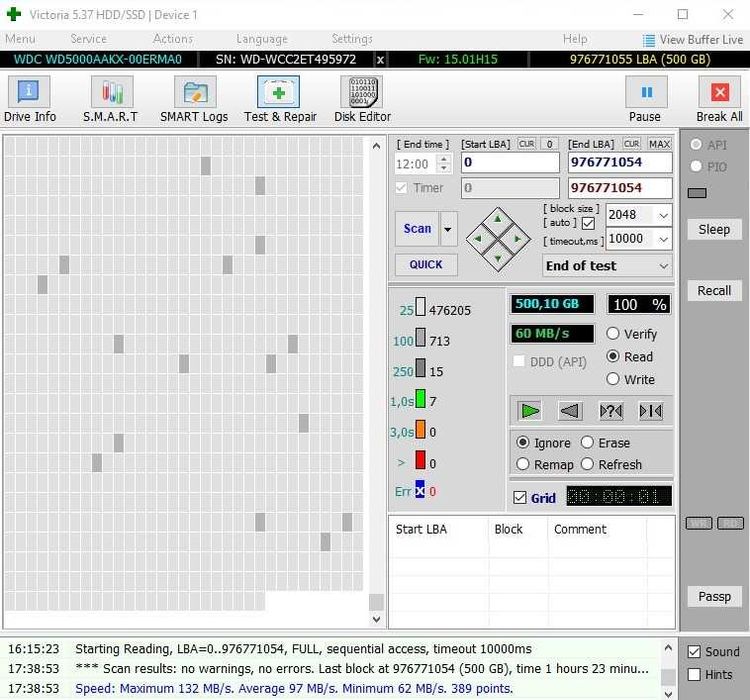Click the white 25 ms block swatch
750x700 pixels.
tap(420, 307)
